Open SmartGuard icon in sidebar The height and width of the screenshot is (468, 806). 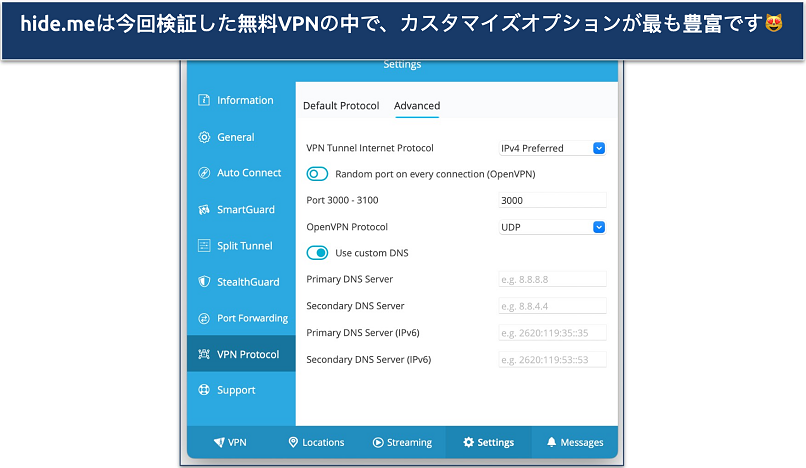point(204,210)
